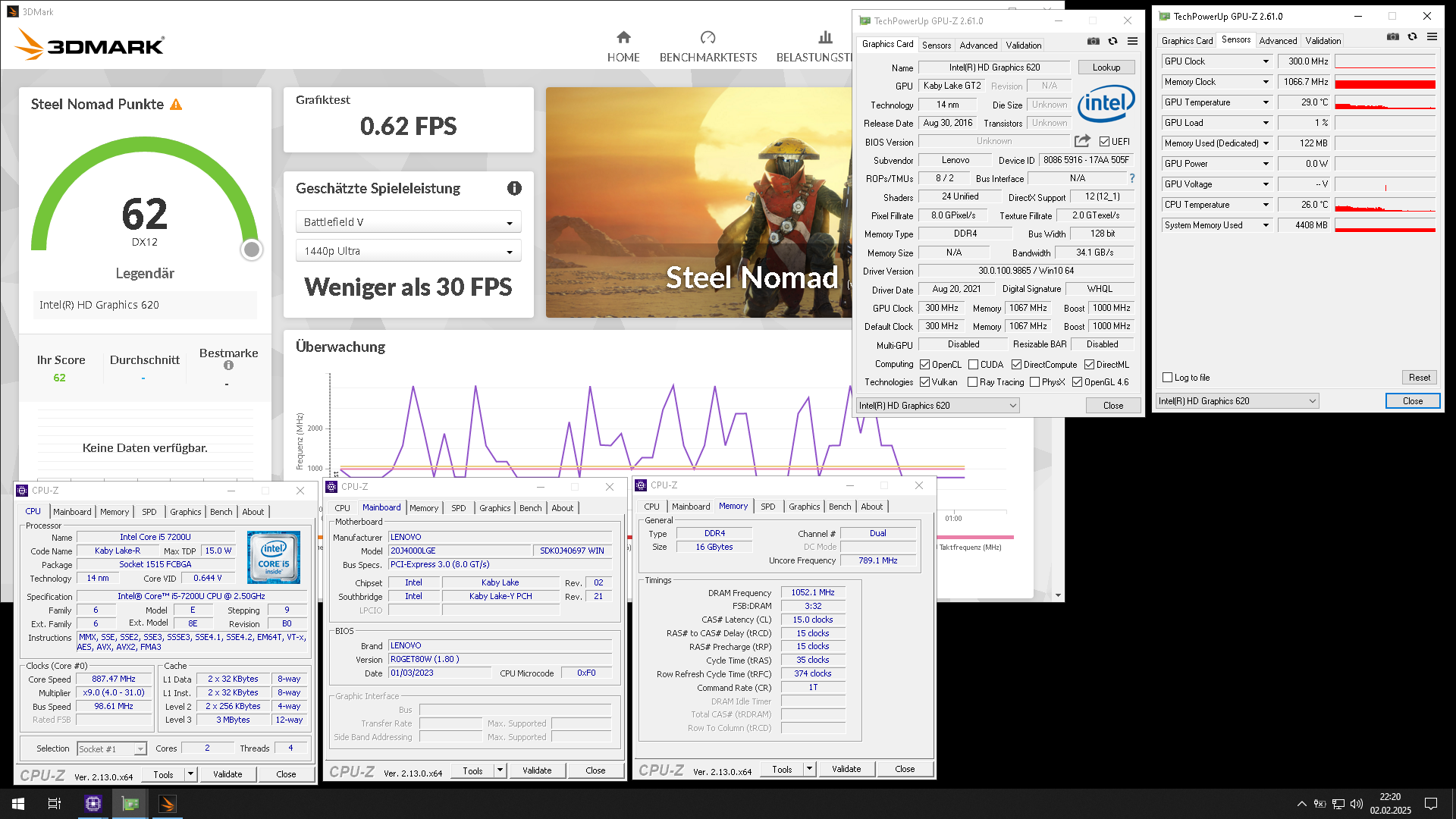
Task: Take screenshot via camera icon in GPU-Z Graphics Card window
Action: pyautogui.click(x=1093, y=41)
